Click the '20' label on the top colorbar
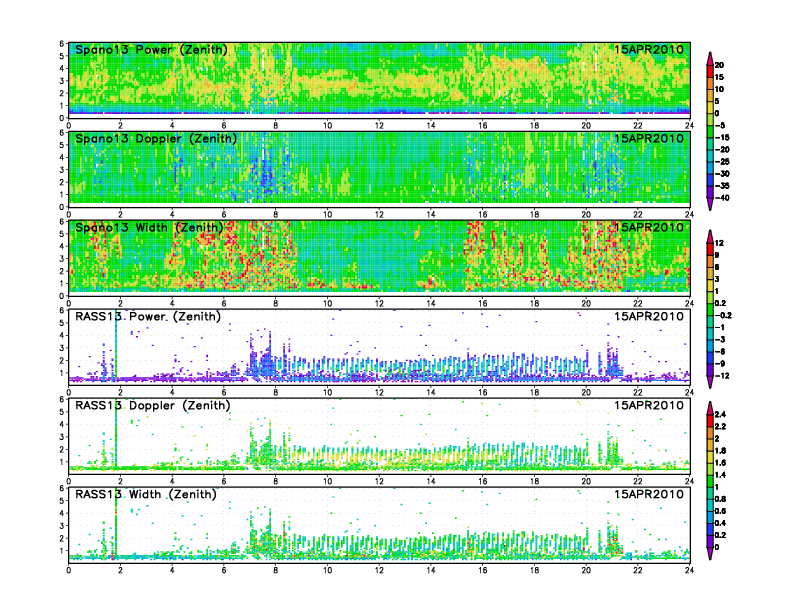This screenshot has height=612, width=792. point(719,65)
